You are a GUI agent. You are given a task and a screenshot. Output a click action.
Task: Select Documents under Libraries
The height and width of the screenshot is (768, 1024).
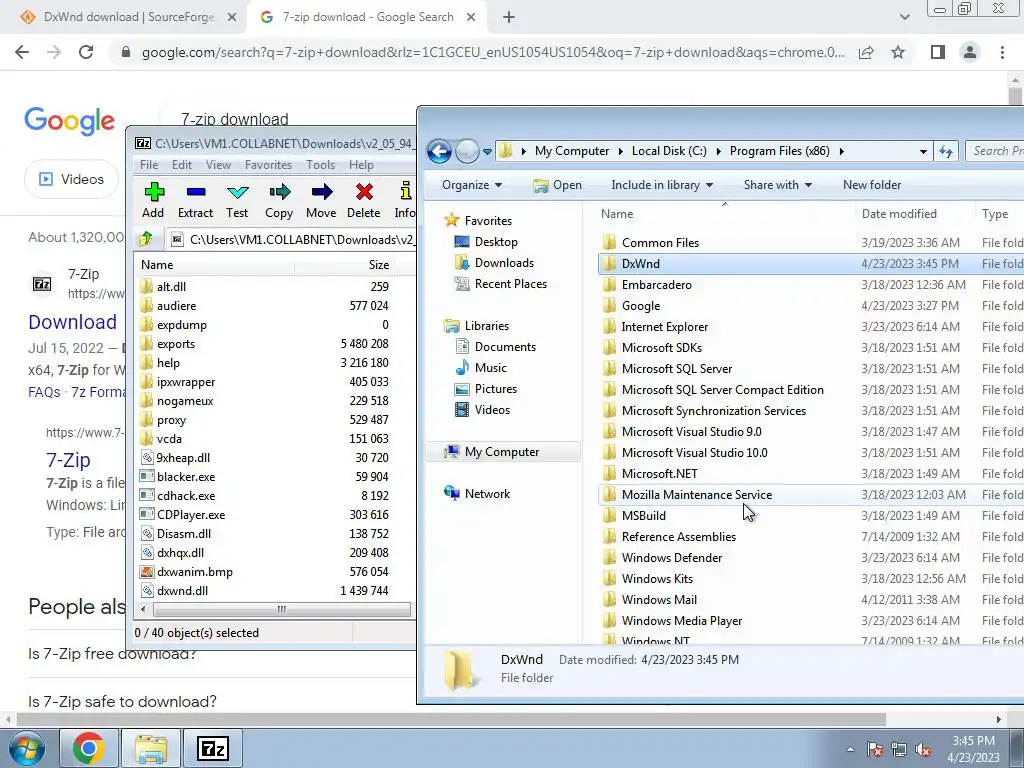[505, 347]
